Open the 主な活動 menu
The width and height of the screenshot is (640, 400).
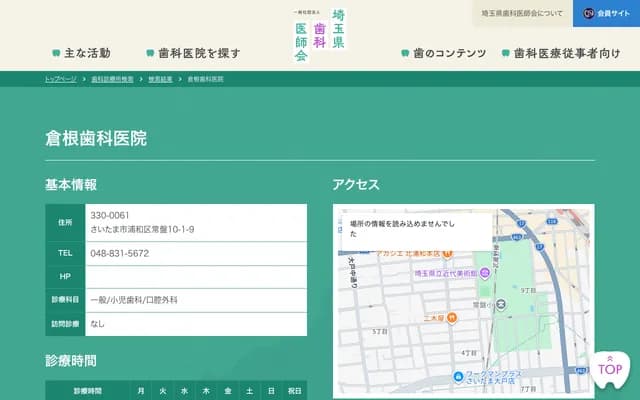click(x=82, y=53)
